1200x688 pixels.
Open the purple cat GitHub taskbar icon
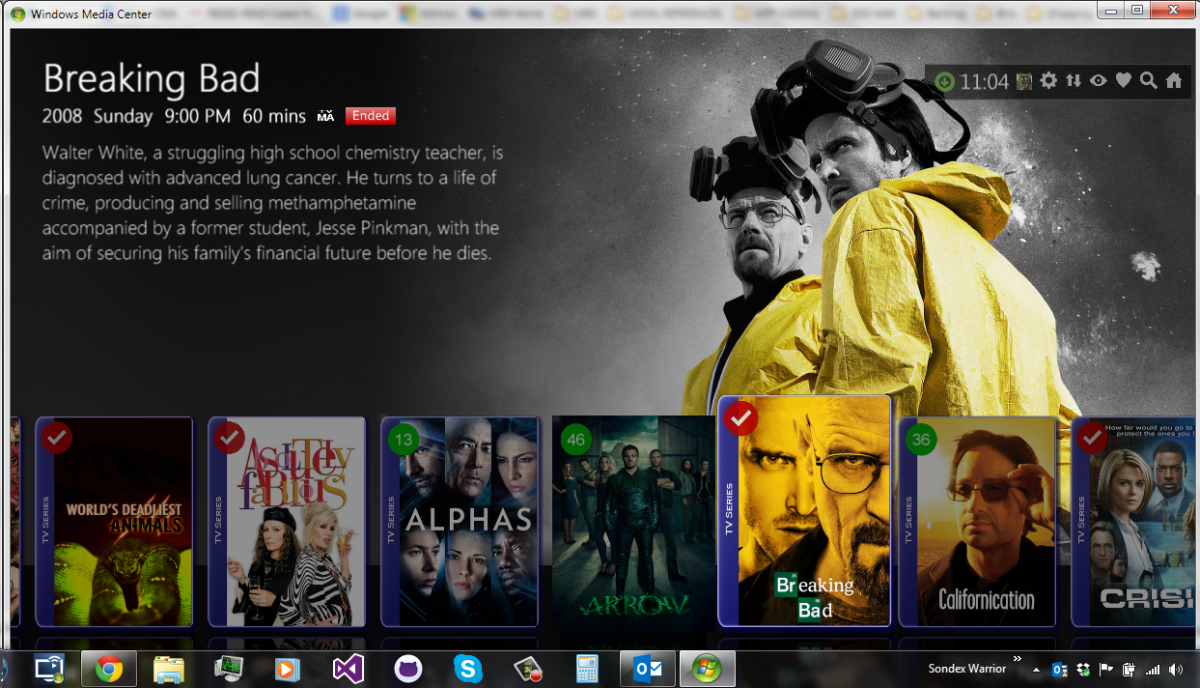(x=408, y=669)
